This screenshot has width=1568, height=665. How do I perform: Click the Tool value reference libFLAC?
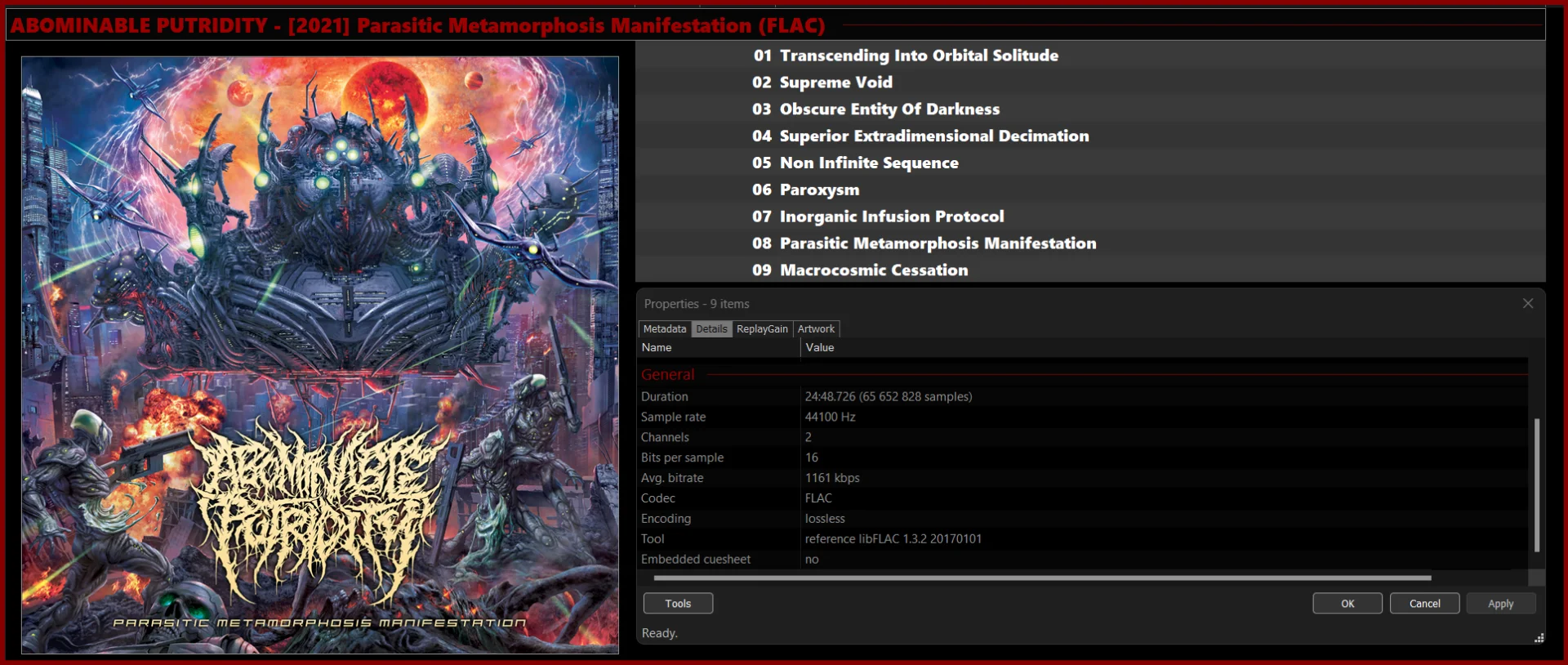point(893,539)
